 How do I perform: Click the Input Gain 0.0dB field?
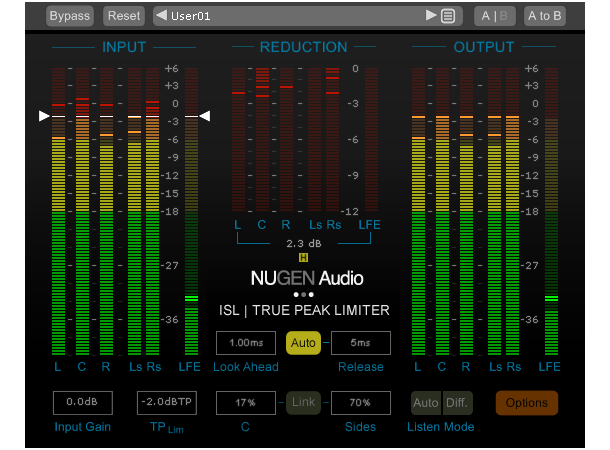coord(82,403)
